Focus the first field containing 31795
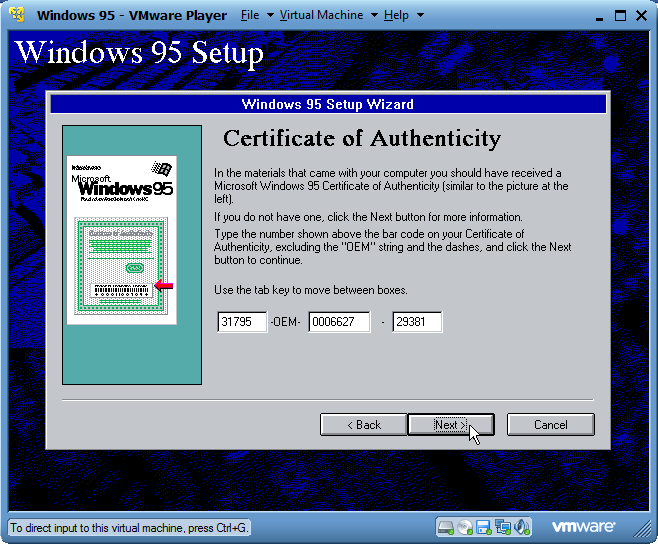 pyautogui.click(x=242, y=322)
